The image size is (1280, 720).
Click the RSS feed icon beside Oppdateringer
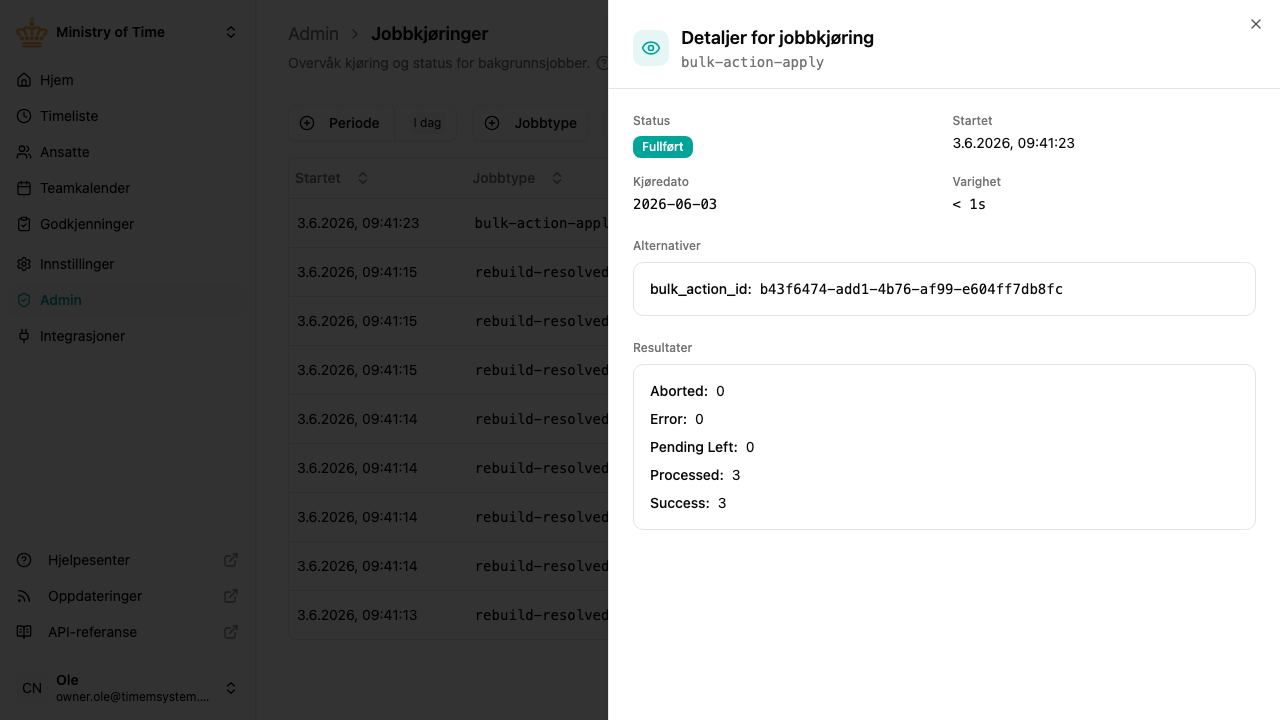(x=25, y=596)
